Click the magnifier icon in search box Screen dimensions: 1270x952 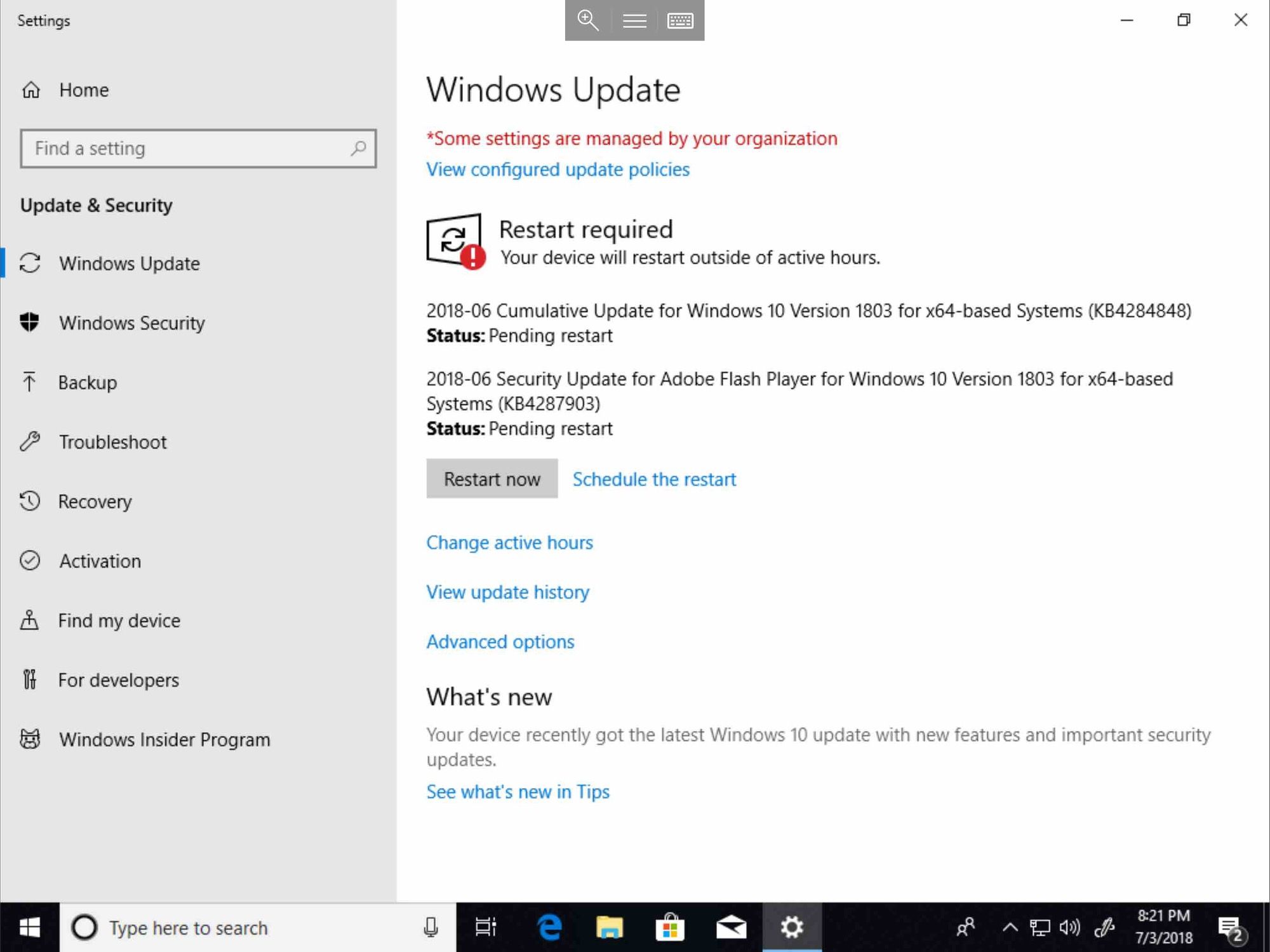click(x=358, y=149)
